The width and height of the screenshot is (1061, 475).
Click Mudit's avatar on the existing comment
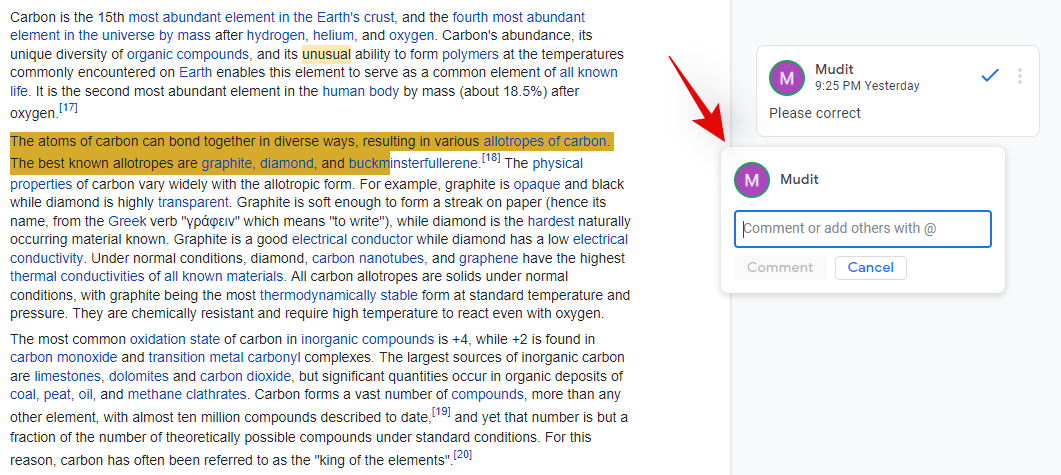click(x=786, y=77)
